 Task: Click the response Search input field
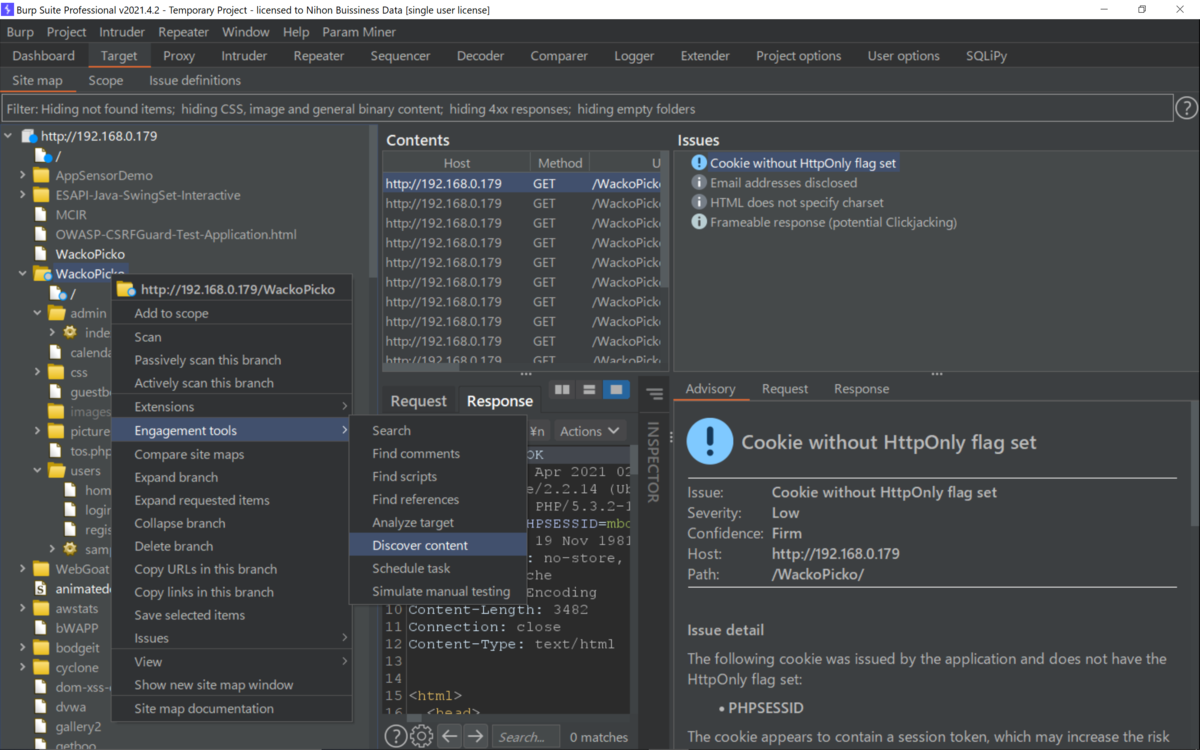click(525, 737)
